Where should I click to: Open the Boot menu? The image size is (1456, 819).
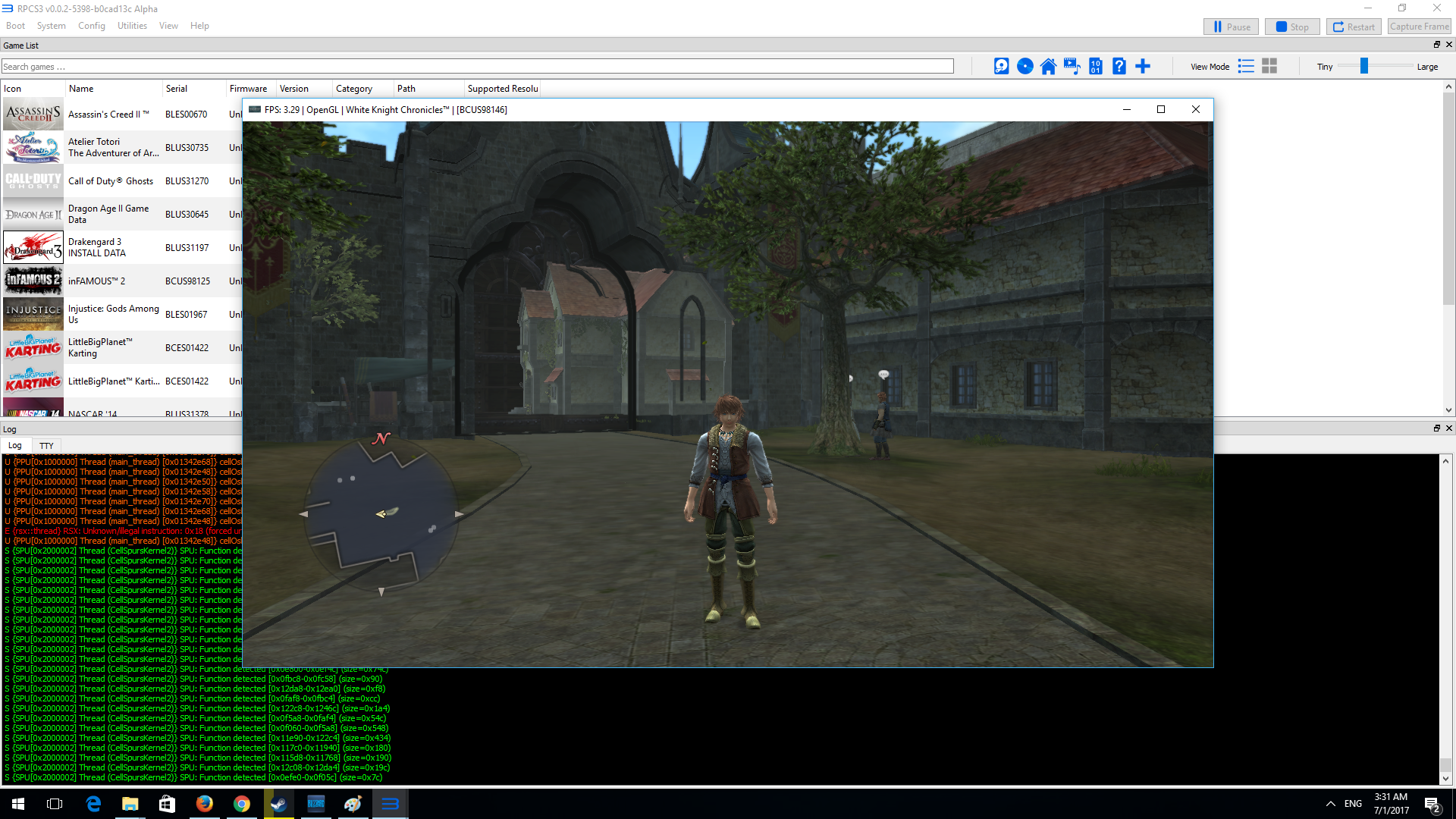[x=15, y=26]
